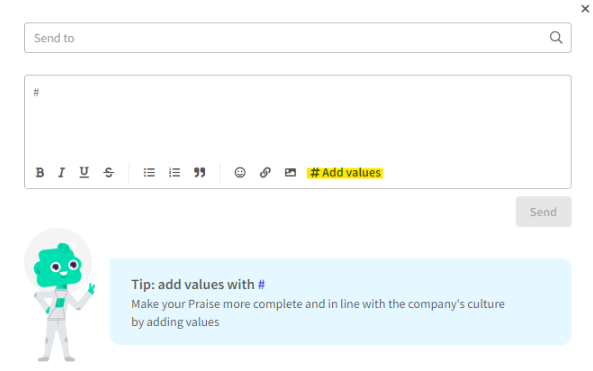
Task: Insert a bulleted list
Action: 149,172
